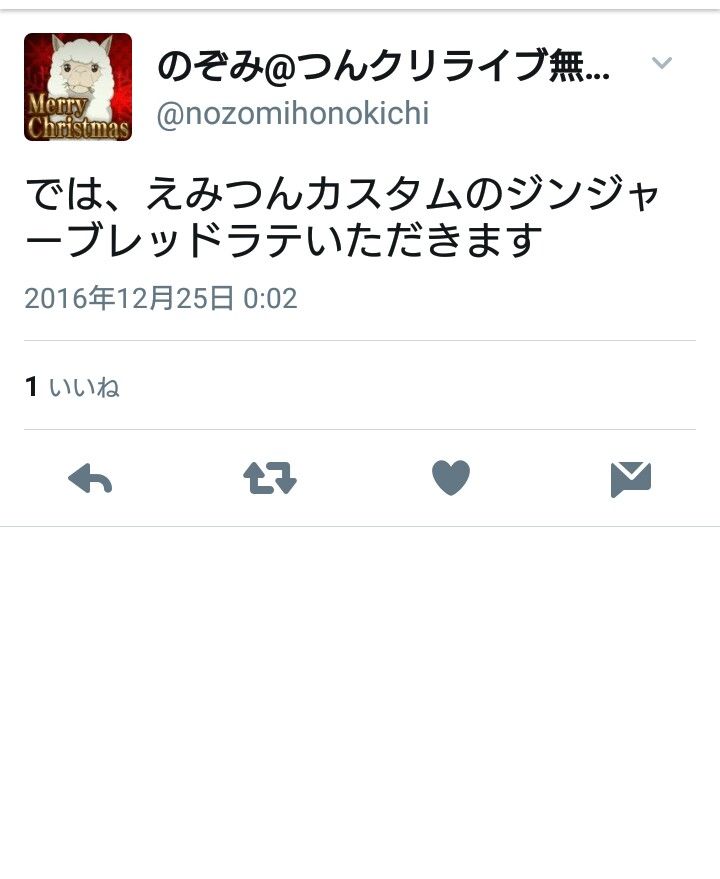720x879 pixels.
Task: Tap the alpaca face in the avatar
Action: (x=81, y=70)
